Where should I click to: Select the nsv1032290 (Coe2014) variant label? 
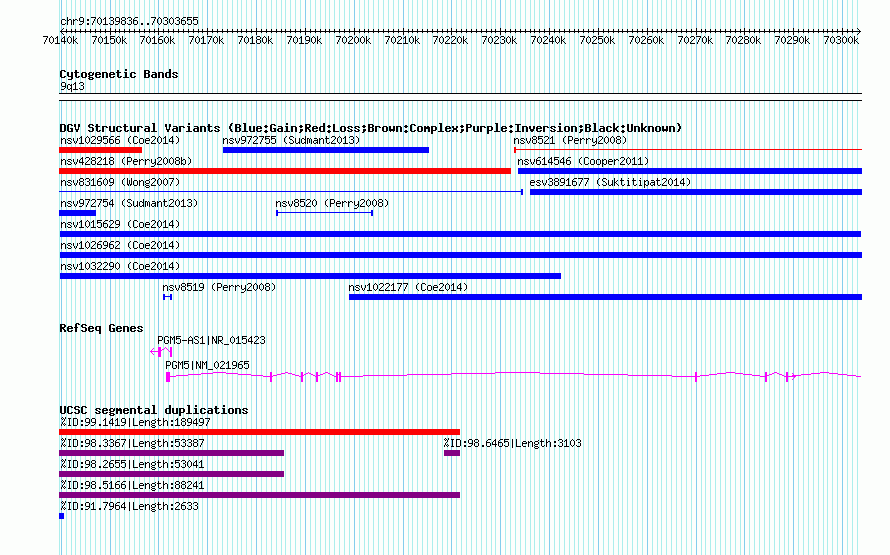[120, 266]
